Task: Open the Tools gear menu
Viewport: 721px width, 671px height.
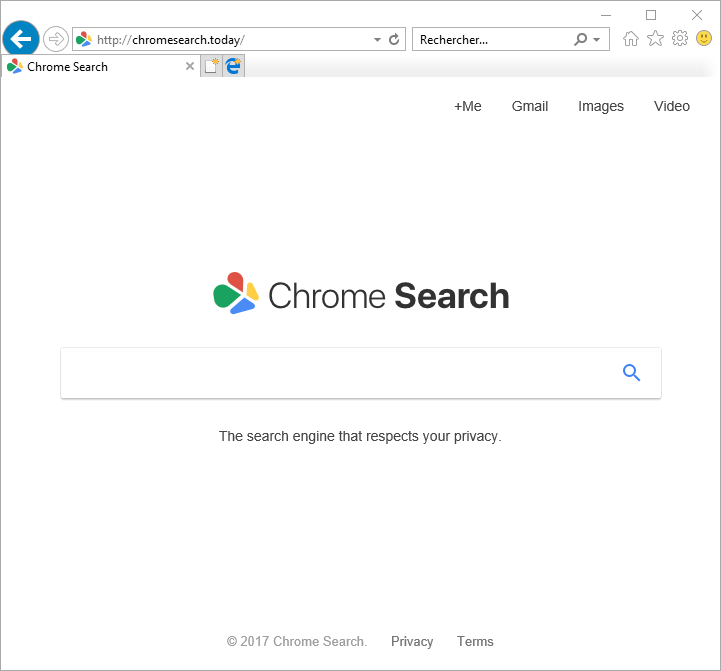Action: pyautogui.click(x=680, y=39)
